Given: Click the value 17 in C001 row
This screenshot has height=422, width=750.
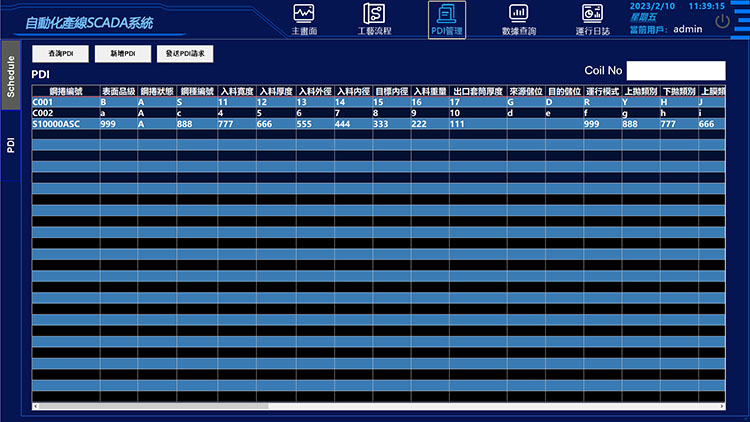Looking at the screenshot, I should click(478, 102).
